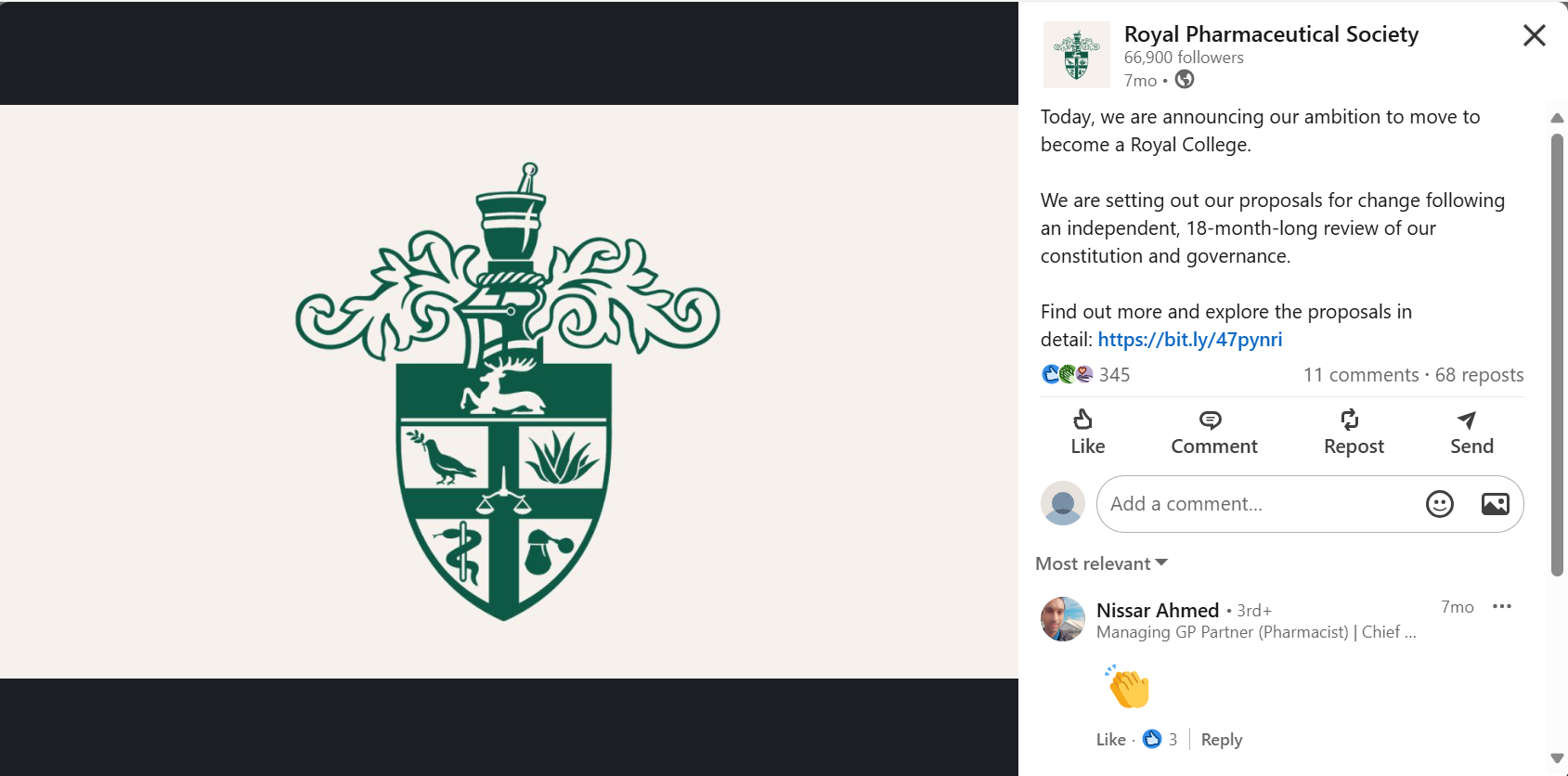The image size is (1568, 776).
Task: Open more options on Nissar Ahmed's comment
Action: coord(1503,606)
